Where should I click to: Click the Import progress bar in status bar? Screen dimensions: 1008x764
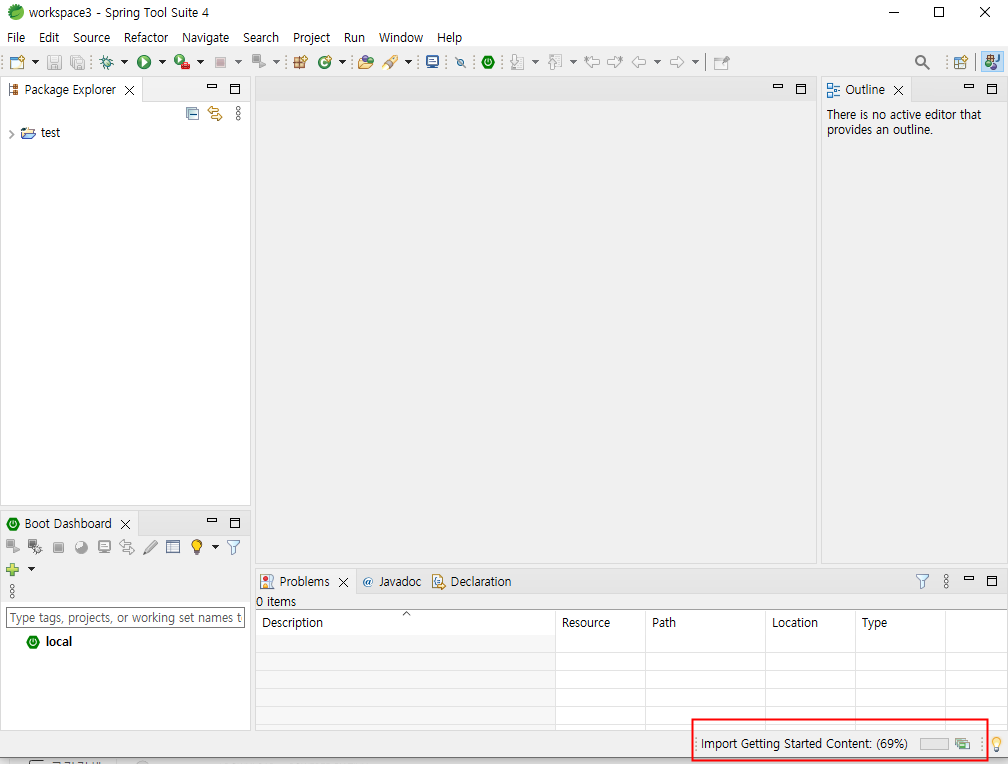click(934, 744)
